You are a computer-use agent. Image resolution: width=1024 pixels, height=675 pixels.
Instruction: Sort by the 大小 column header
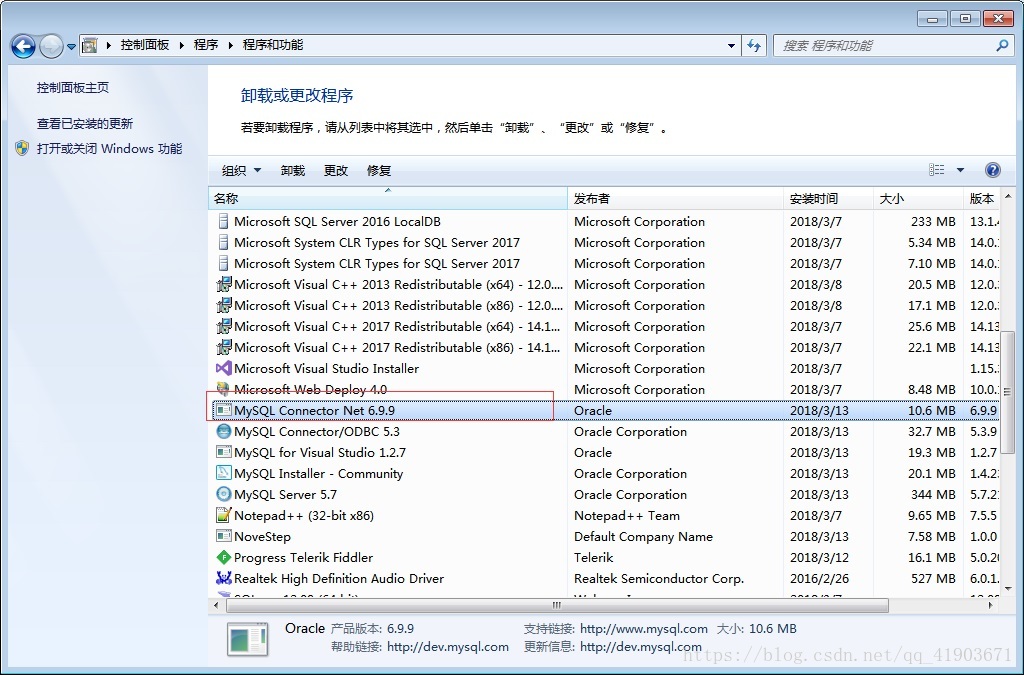coord(919,198)
